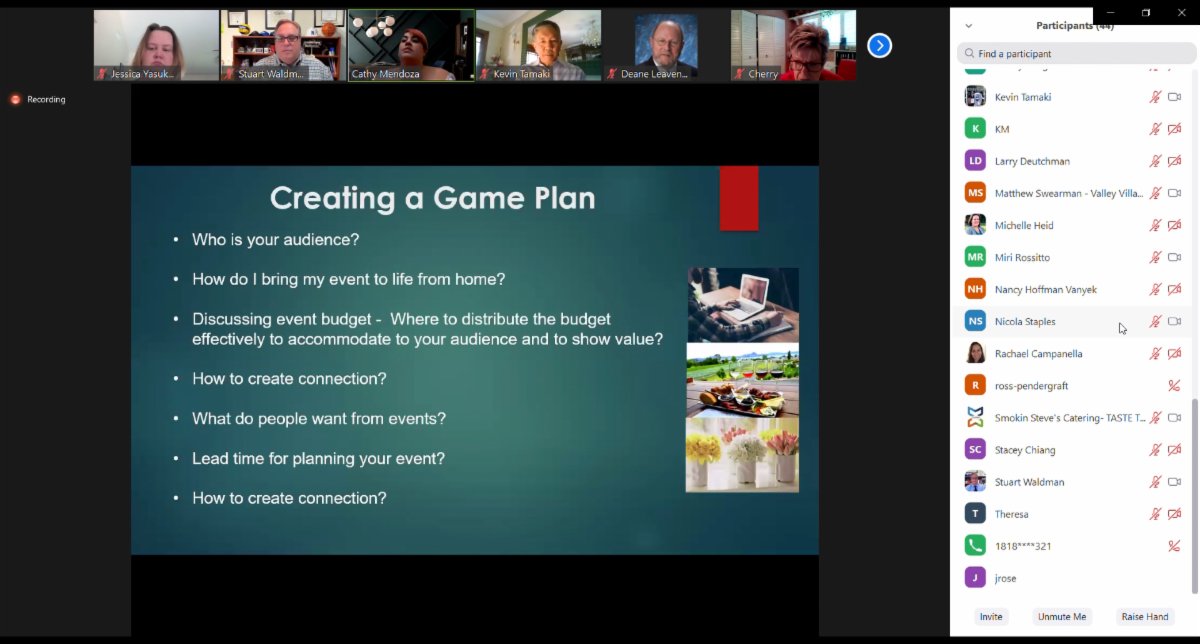
Task: Select Stuart Waldman video thumbnail
Action: click(283, 46)
